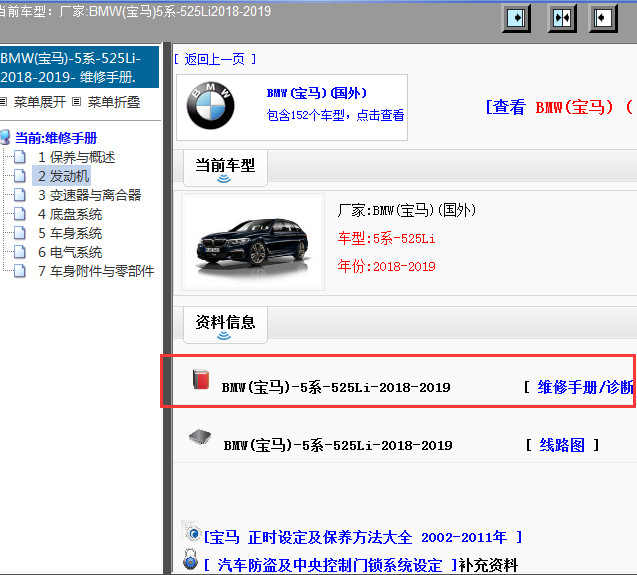Click the 车型:5系-525Li red text
Viewport: 637px width, 575px height.
386,238
